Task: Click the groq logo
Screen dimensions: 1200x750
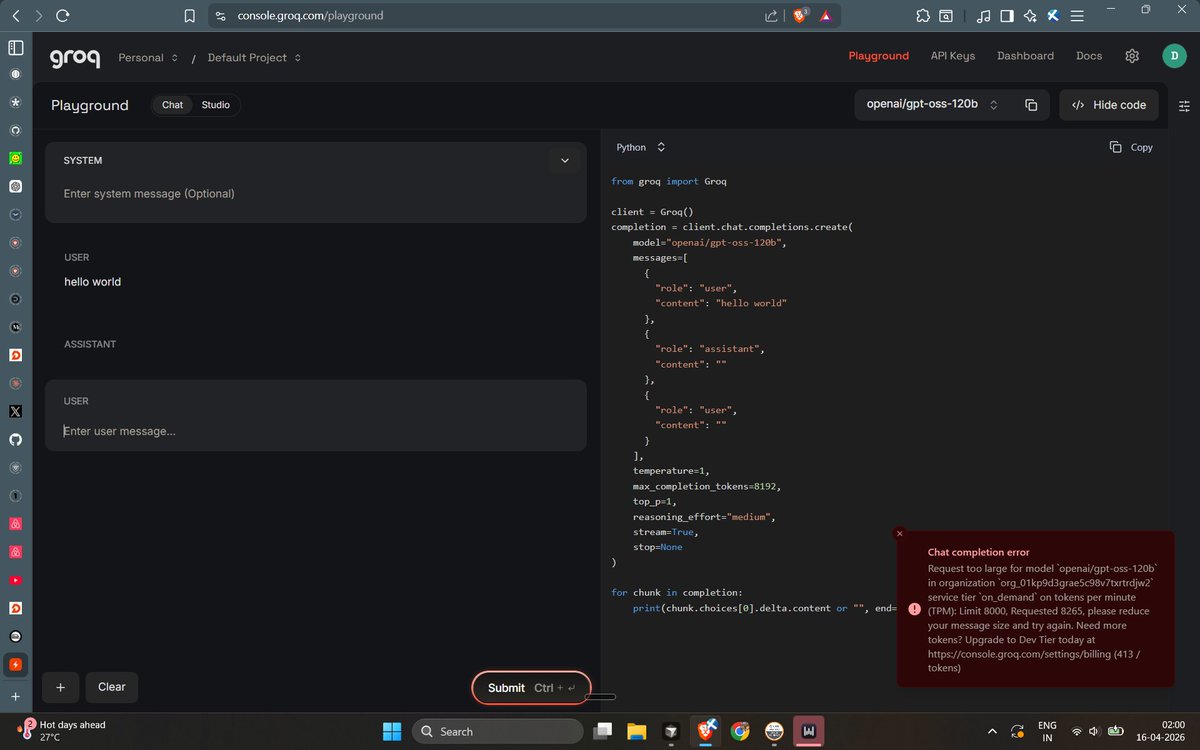Action: (x=75, y=58)
